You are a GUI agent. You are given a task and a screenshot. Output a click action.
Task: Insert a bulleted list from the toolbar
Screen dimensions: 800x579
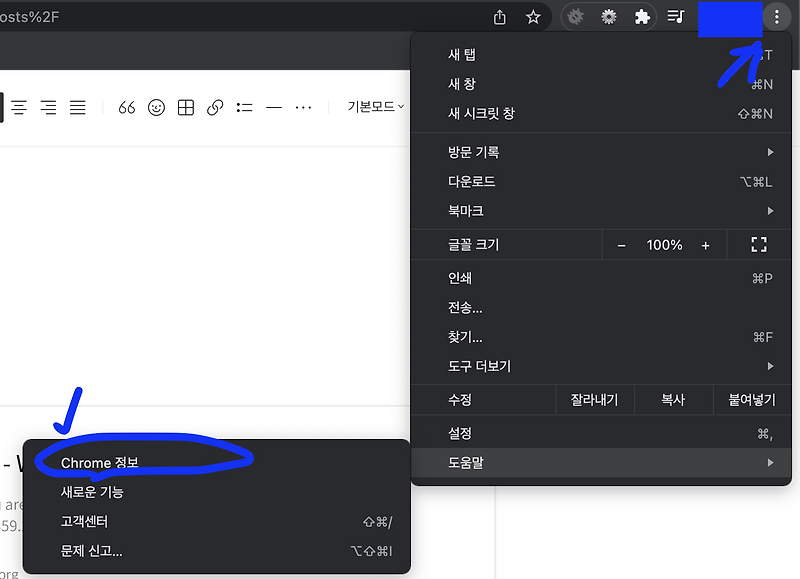pyautogui.click(x=244, y=107)
